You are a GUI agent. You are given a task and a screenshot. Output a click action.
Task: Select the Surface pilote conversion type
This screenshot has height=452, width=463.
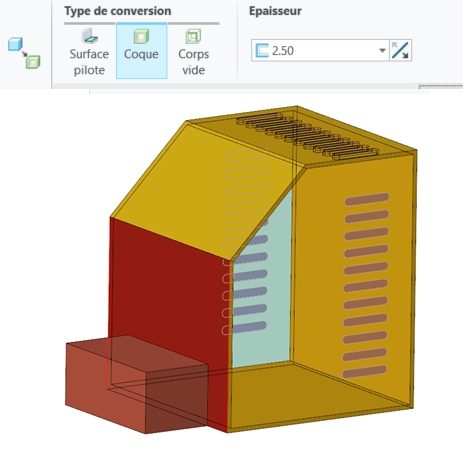point(89,52)
